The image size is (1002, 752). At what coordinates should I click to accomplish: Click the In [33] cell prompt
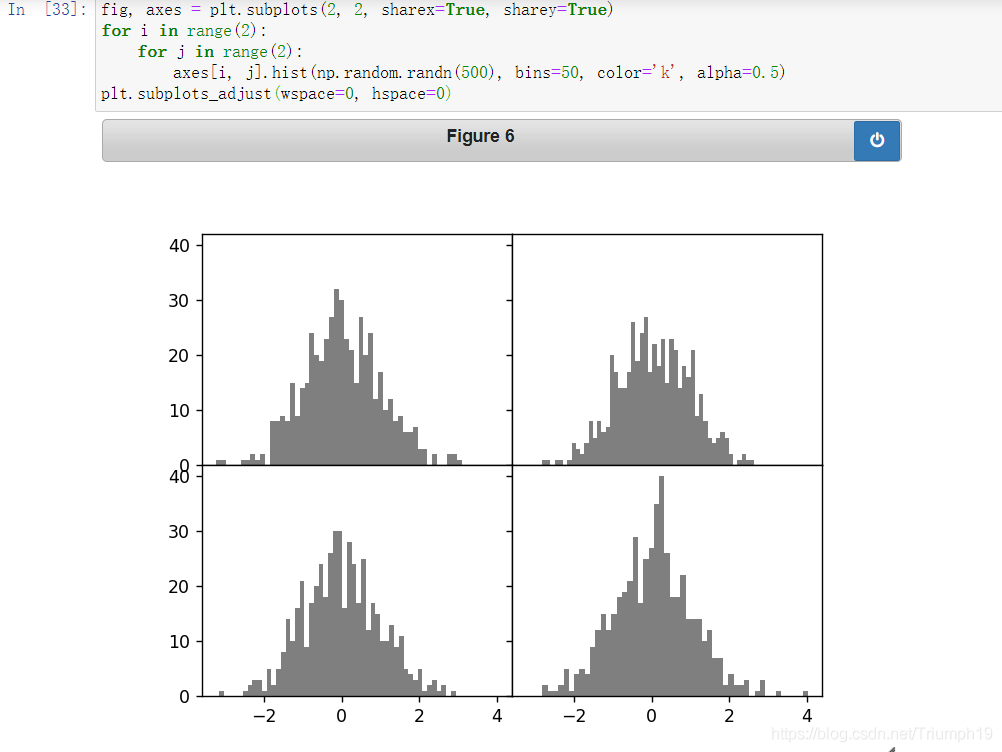(x=47, y=10)
